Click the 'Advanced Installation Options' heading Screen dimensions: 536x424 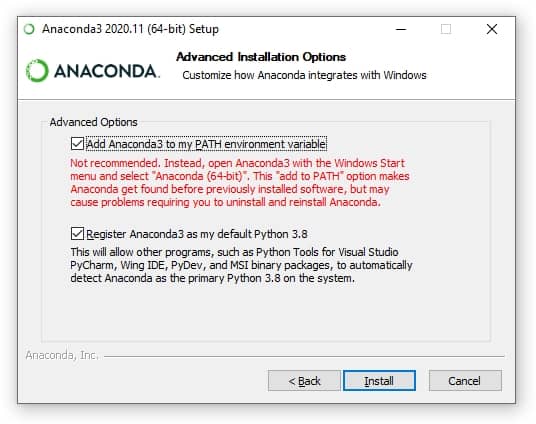(261, 57)
